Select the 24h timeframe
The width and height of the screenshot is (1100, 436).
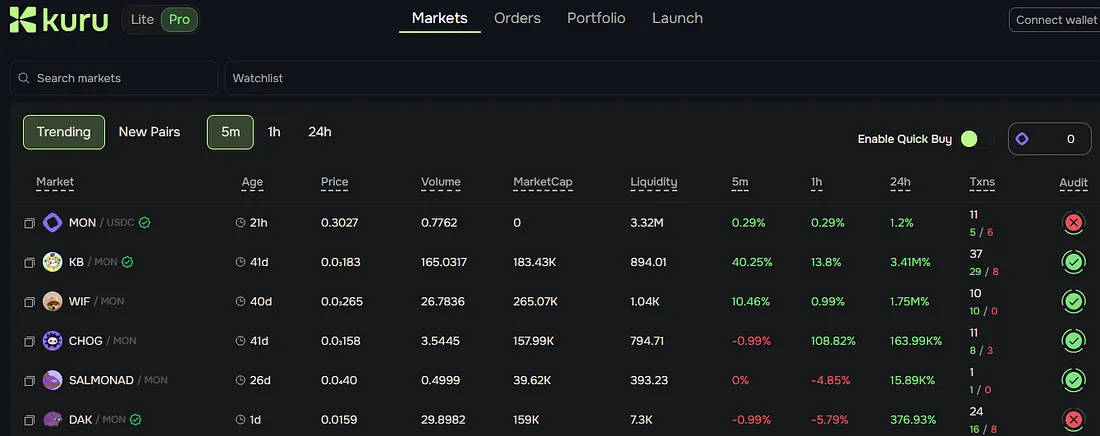pos(320,132)
